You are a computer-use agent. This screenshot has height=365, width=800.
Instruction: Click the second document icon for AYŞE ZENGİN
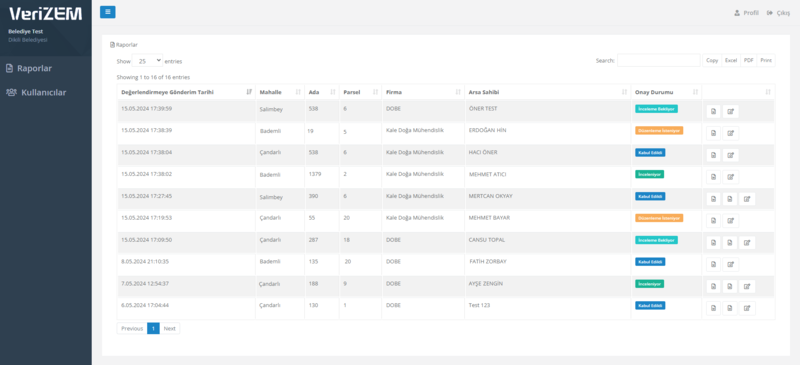pyautogui.click(x=730, y=286)
